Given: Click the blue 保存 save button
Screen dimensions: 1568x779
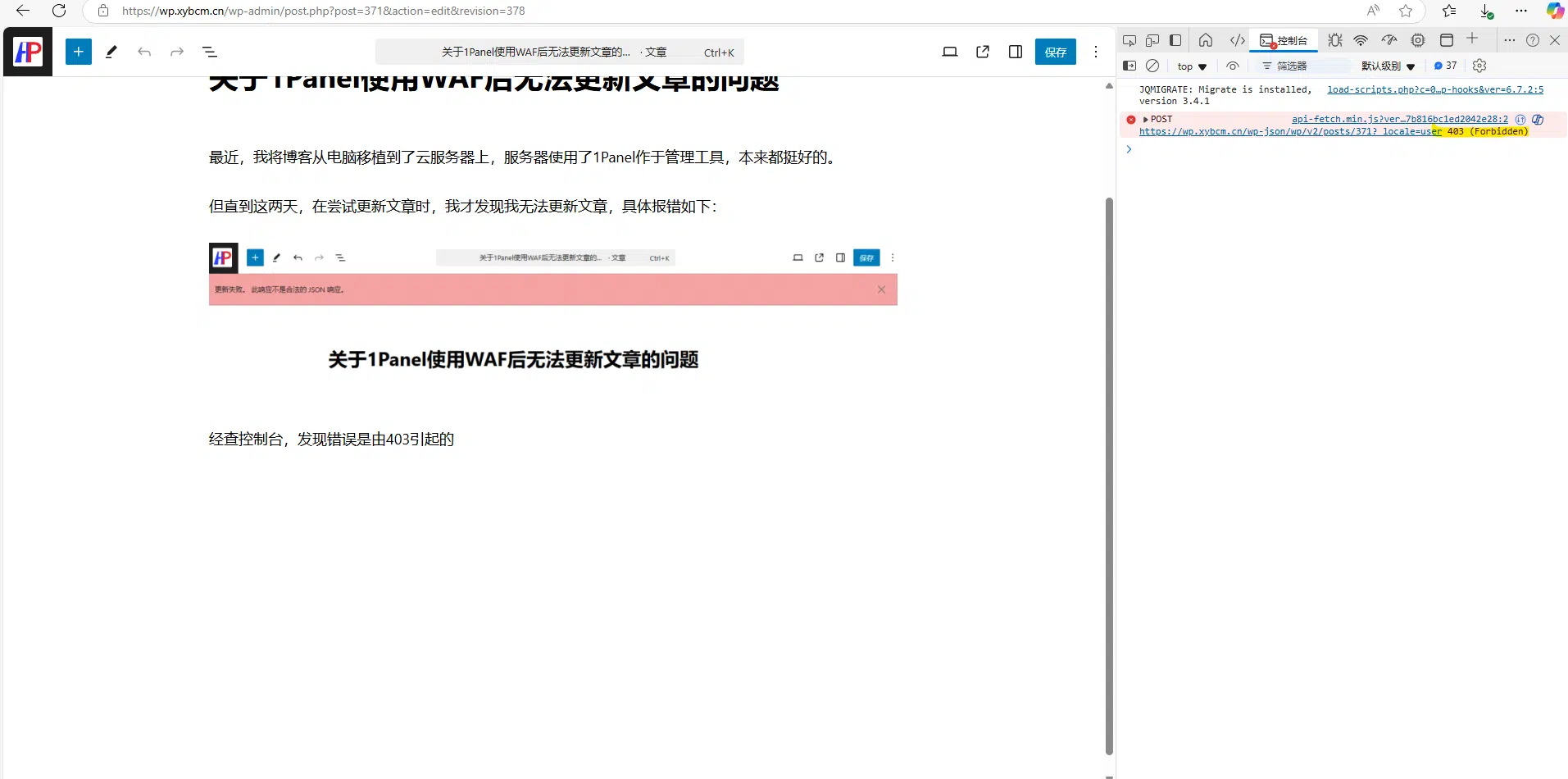Looking at the screenshot, I should [1056, 52].
